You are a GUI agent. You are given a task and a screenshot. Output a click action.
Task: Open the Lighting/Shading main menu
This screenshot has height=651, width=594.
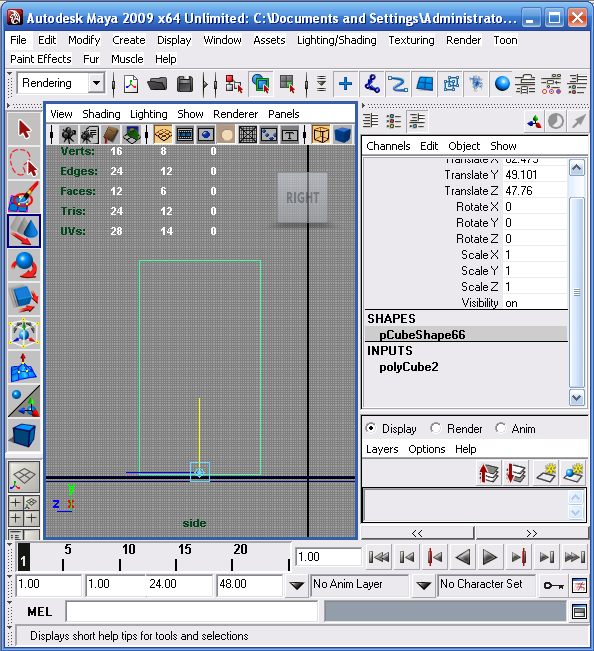coord(337,40)
